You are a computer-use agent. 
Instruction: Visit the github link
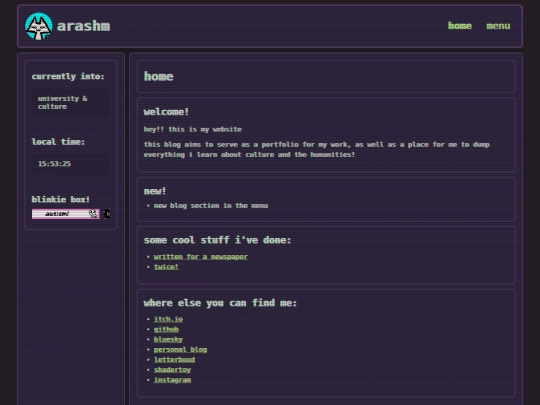point(166,329)
